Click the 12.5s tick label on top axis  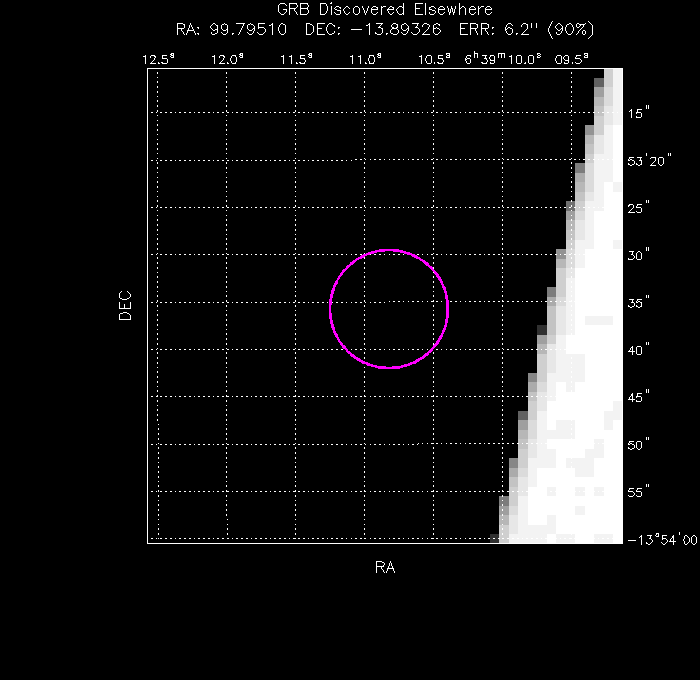[x=158, y=59]
